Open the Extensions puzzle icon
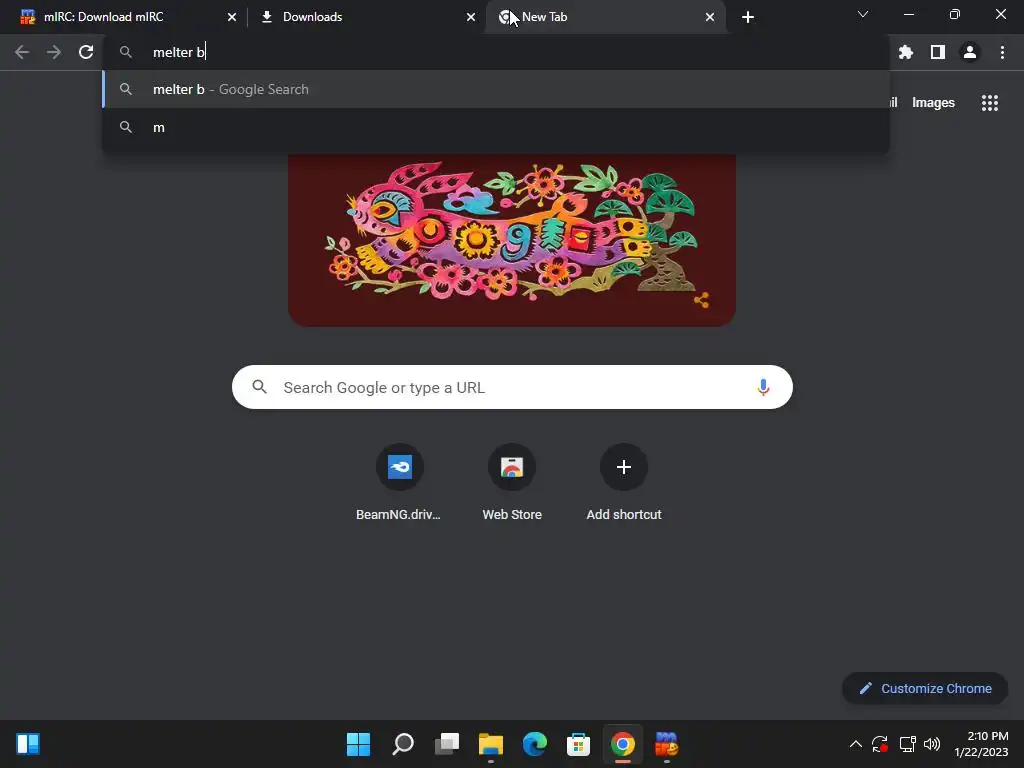This screenshot has width=1024, height=768. click(905, 52)
